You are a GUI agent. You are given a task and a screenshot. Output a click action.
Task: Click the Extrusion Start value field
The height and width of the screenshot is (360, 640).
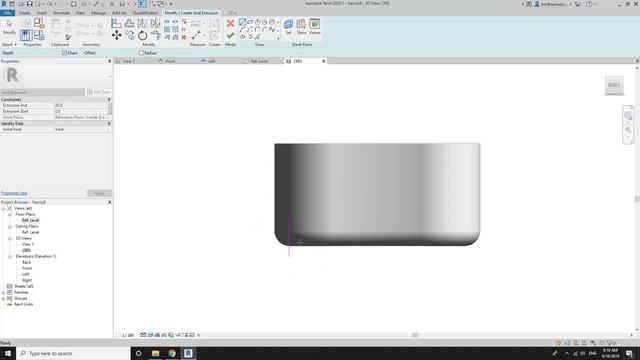pyautogui.click(x=81, y=111)
